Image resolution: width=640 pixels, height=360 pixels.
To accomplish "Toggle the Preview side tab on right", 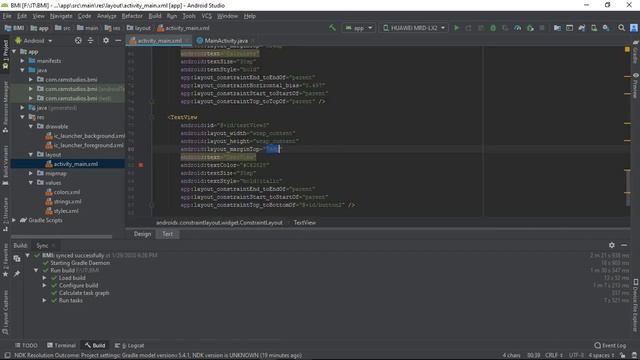I will (x=636, y=85).
